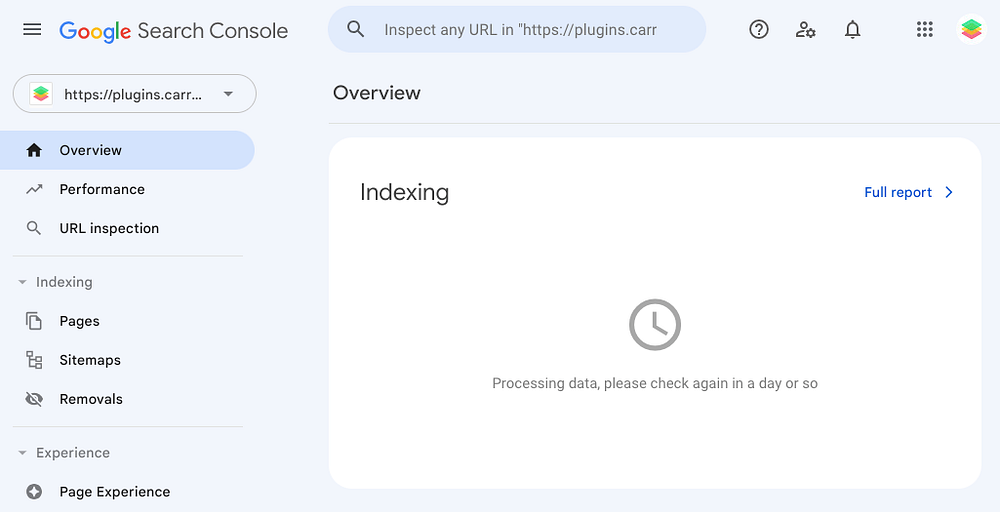Open Users and settings icon
Screen dimensions: 1000x512
point(805,30)
